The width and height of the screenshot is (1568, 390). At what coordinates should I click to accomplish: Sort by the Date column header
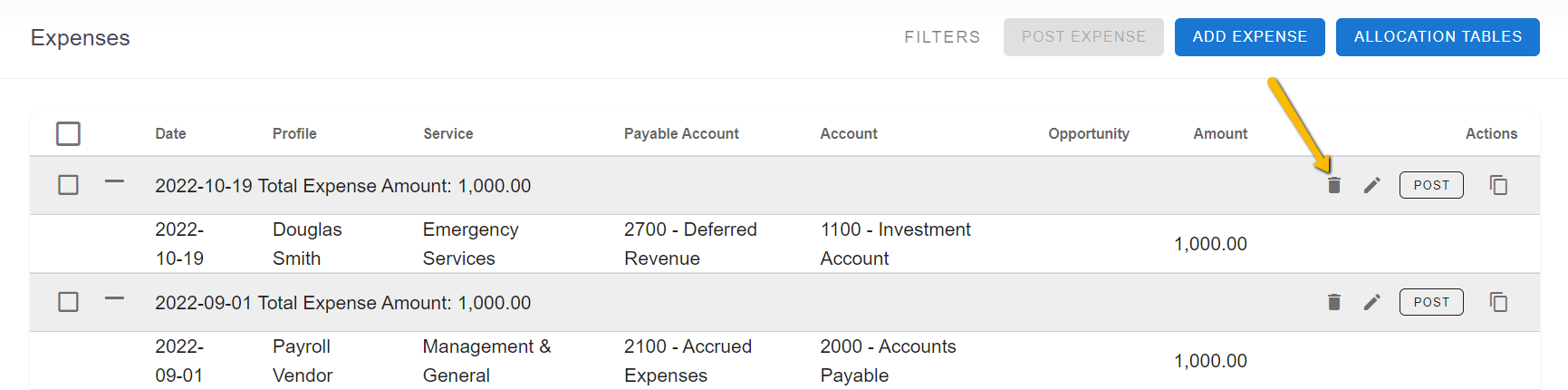click(170, 133)
